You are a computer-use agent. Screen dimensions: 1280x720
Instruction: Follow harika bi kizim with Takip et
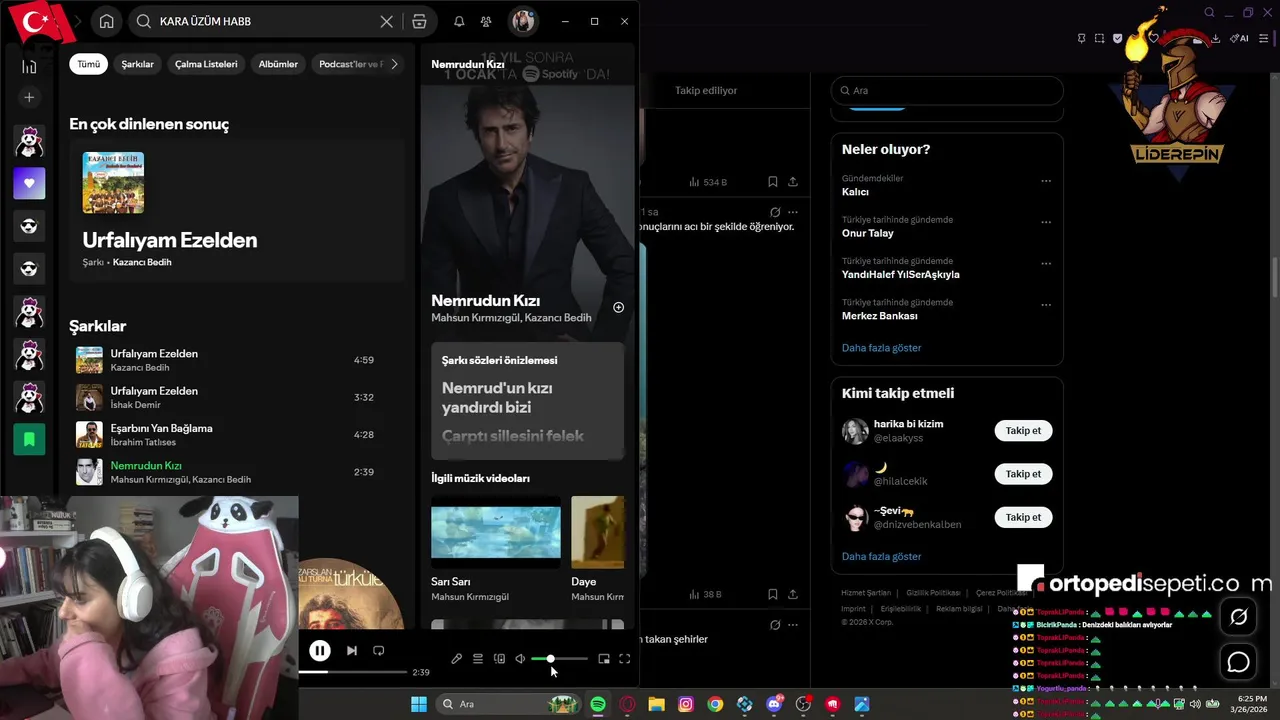coord(1023,431)
